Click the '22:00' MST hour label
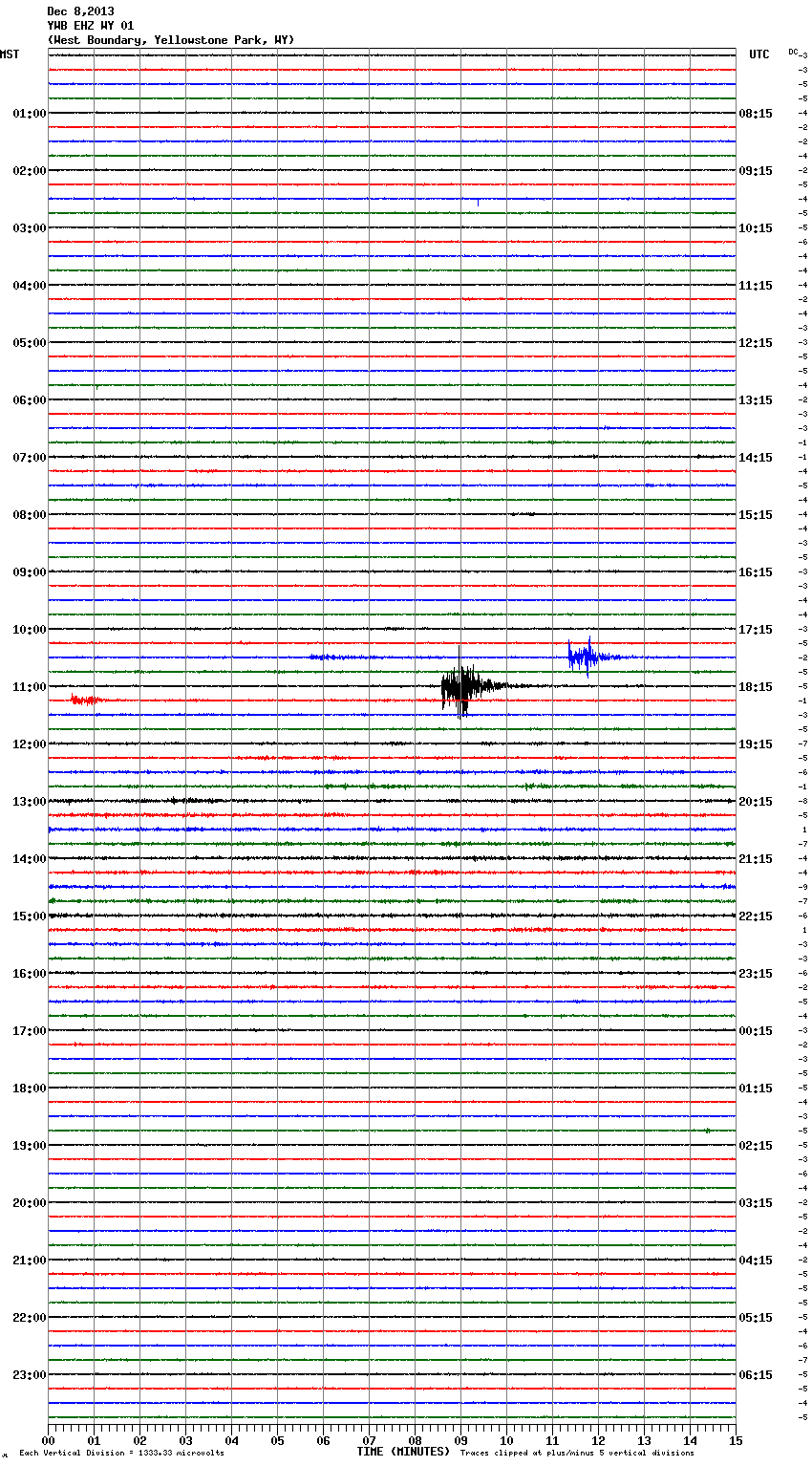This screenshot has height=1466, width=812. 30,1318
